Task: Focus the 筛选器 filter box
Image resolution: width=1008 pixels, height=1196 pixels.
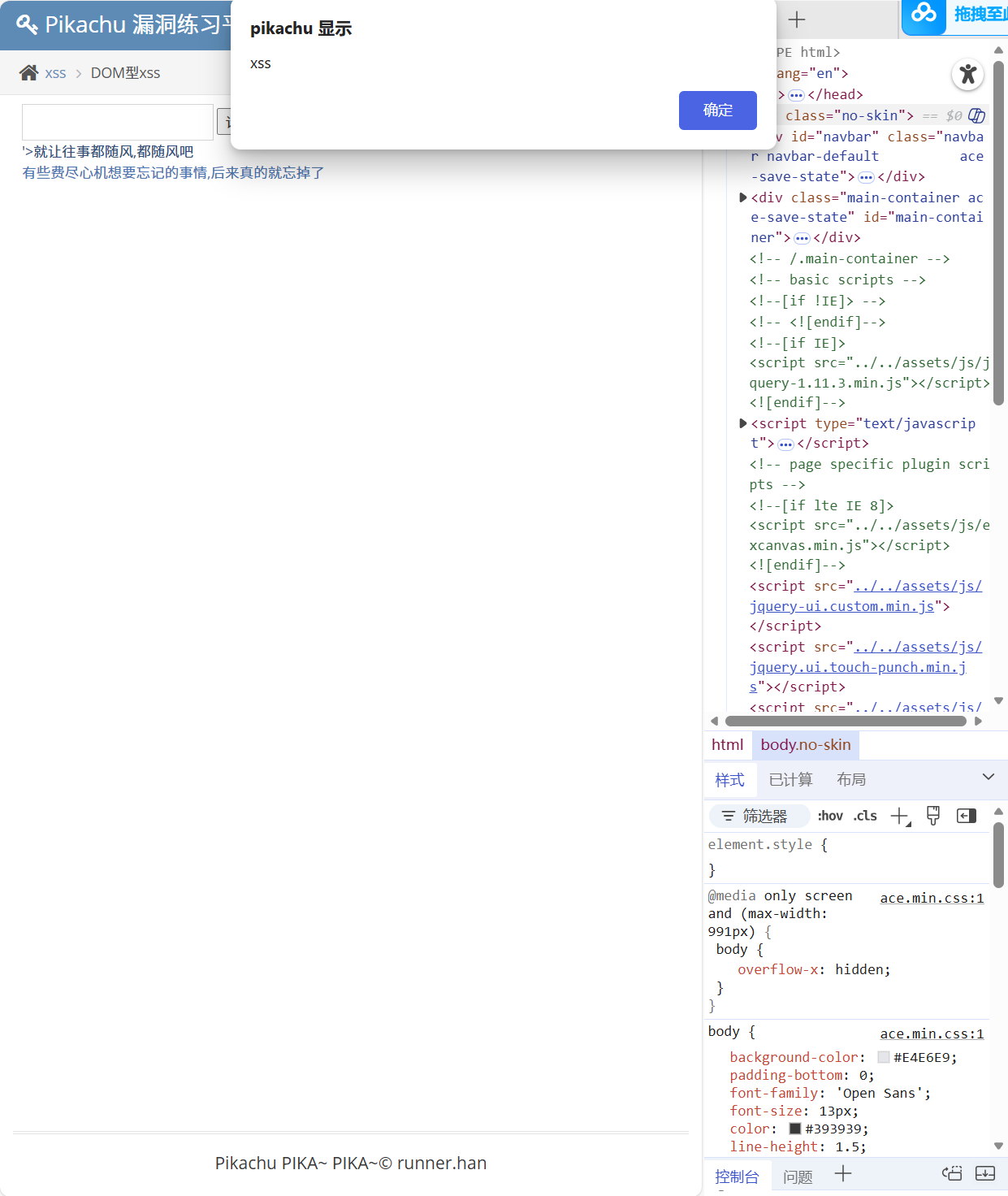Action: click(x=759, y=816)
